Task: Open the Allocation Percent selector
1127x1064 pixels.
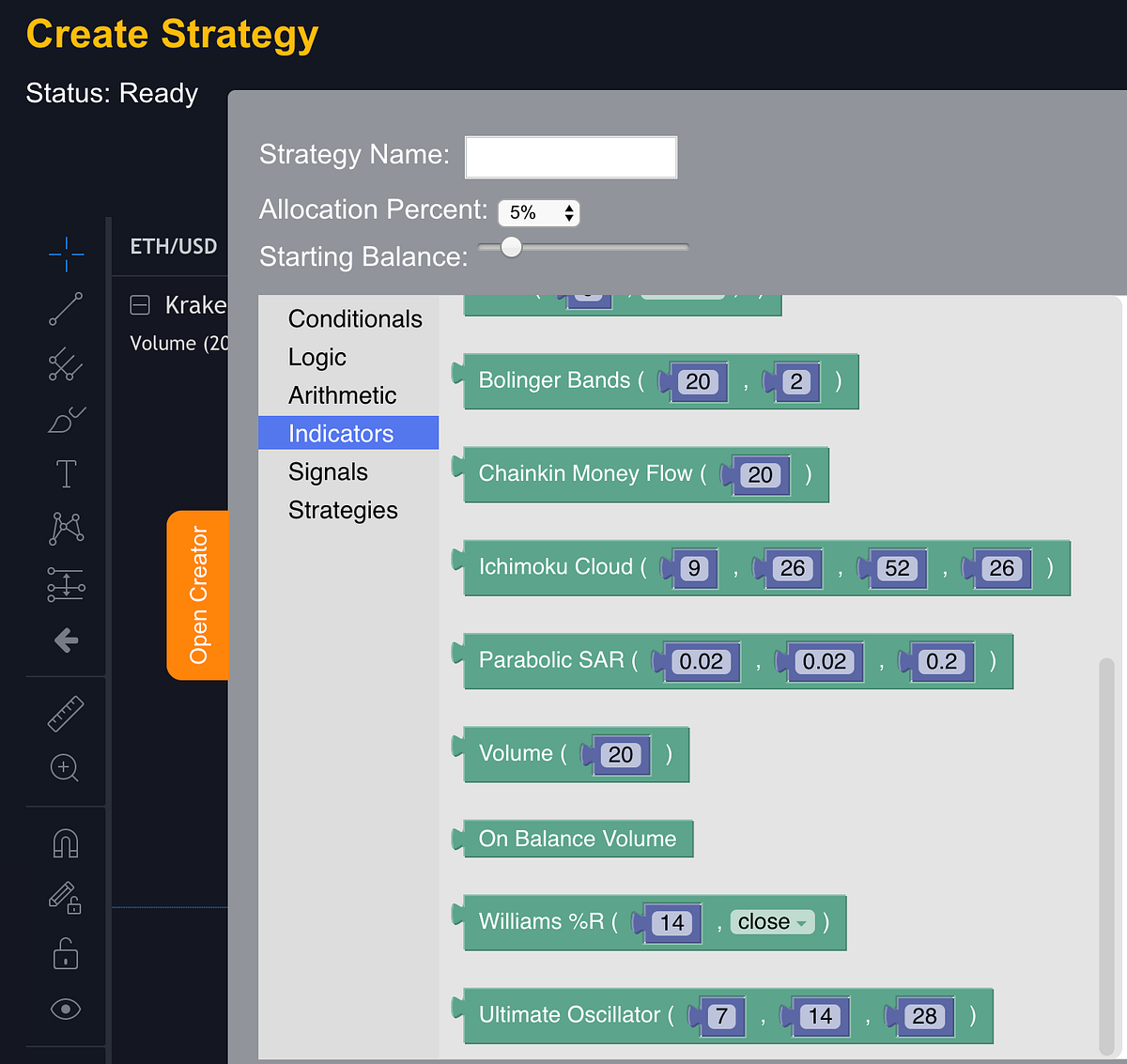Action: (538, 212)
